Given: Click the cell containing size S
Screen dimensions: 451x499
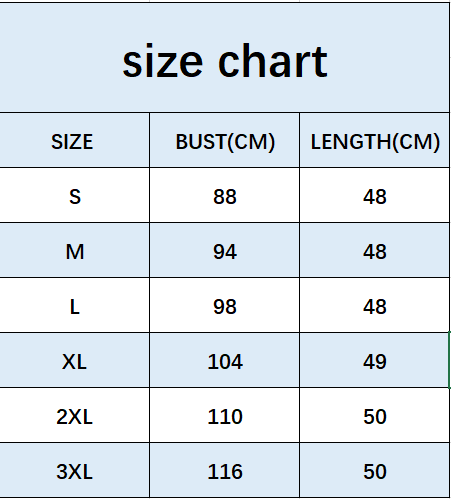Looking at the screenshot, I should click(x=75, y=195).
